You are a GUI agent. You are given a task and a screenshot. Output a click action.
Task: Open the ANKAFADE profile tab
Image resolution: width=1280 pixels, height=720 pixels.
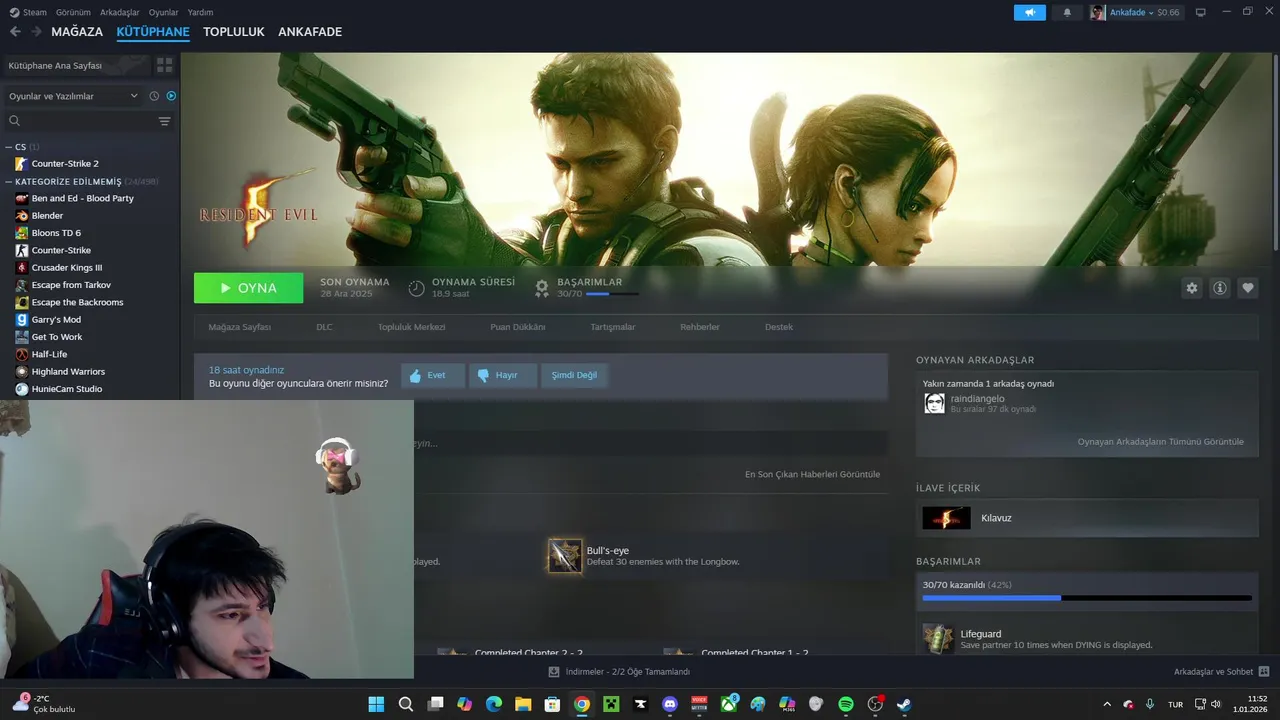pyautogui.click(x=310, y=32)
